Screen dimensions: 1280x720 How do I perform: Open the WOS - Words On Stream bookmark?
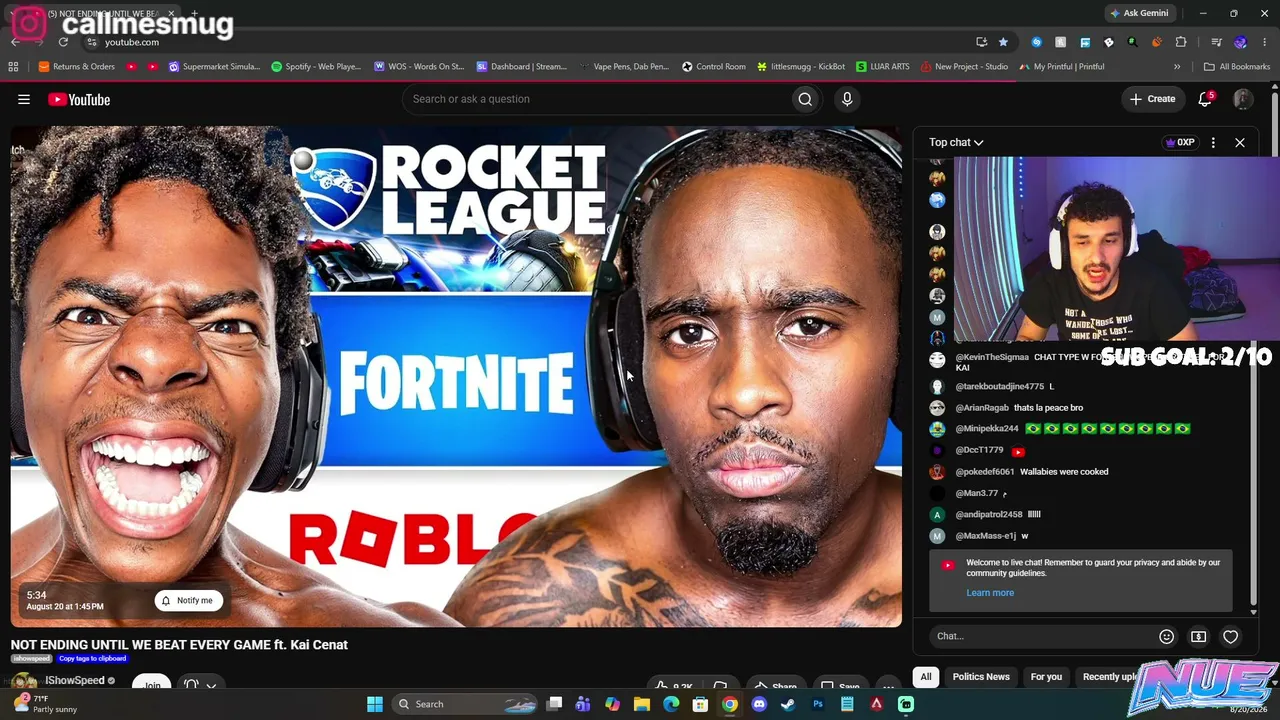click(419, 67)
